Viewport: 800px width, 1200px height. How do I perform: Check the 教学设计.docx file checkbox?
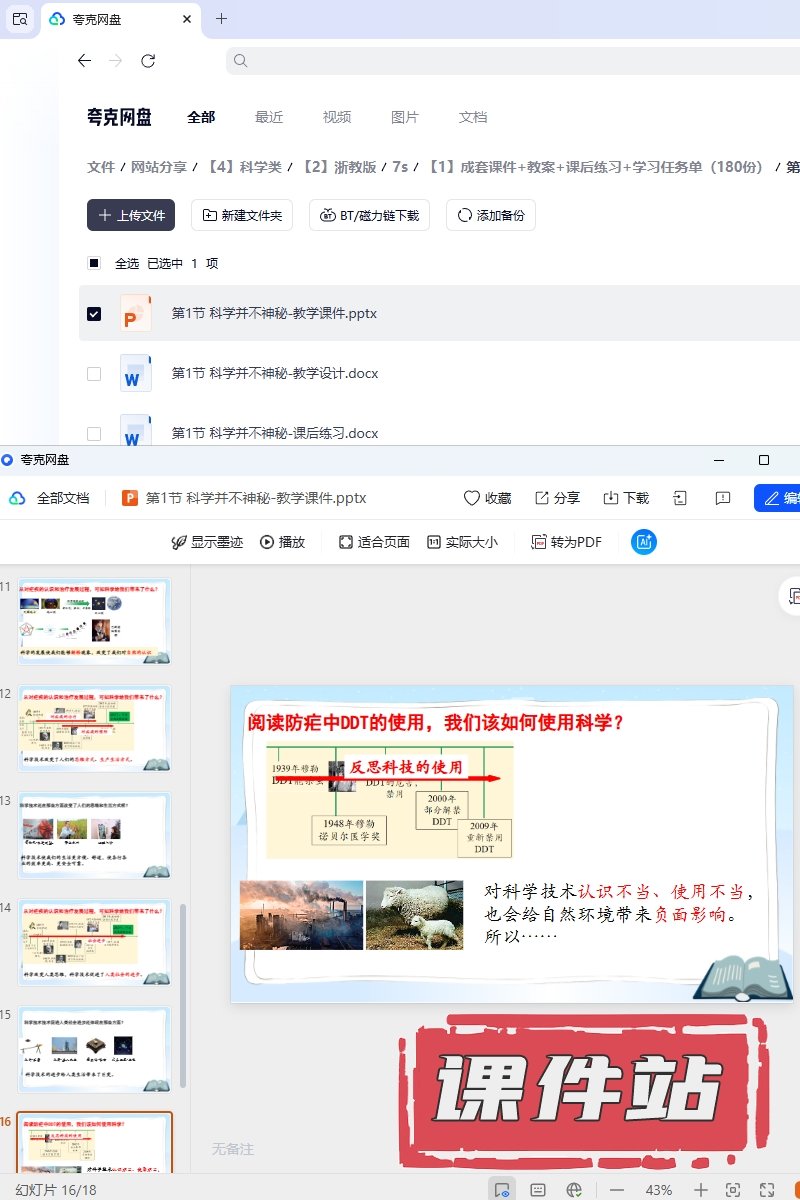[x=94, y=374]
